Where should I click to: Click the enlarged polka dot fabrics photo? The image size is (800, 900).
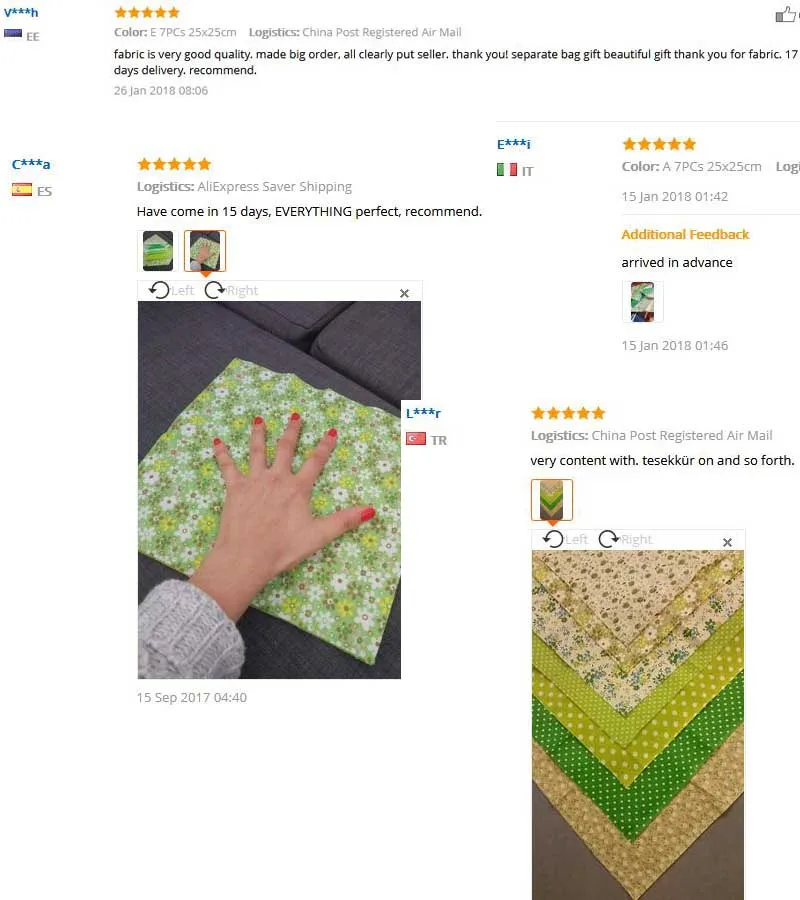coord(638,725)
